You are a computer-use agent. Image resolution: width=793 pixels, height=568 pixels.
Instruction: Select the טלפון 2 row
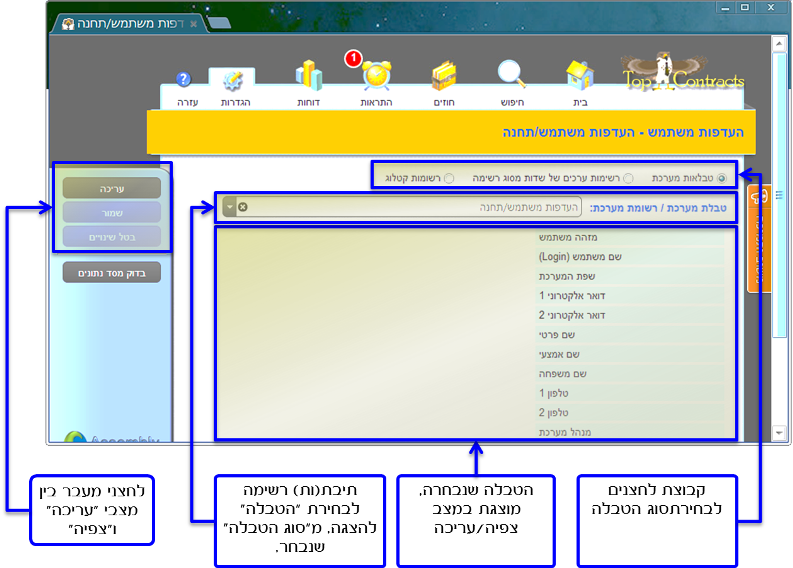coord(630,413)
